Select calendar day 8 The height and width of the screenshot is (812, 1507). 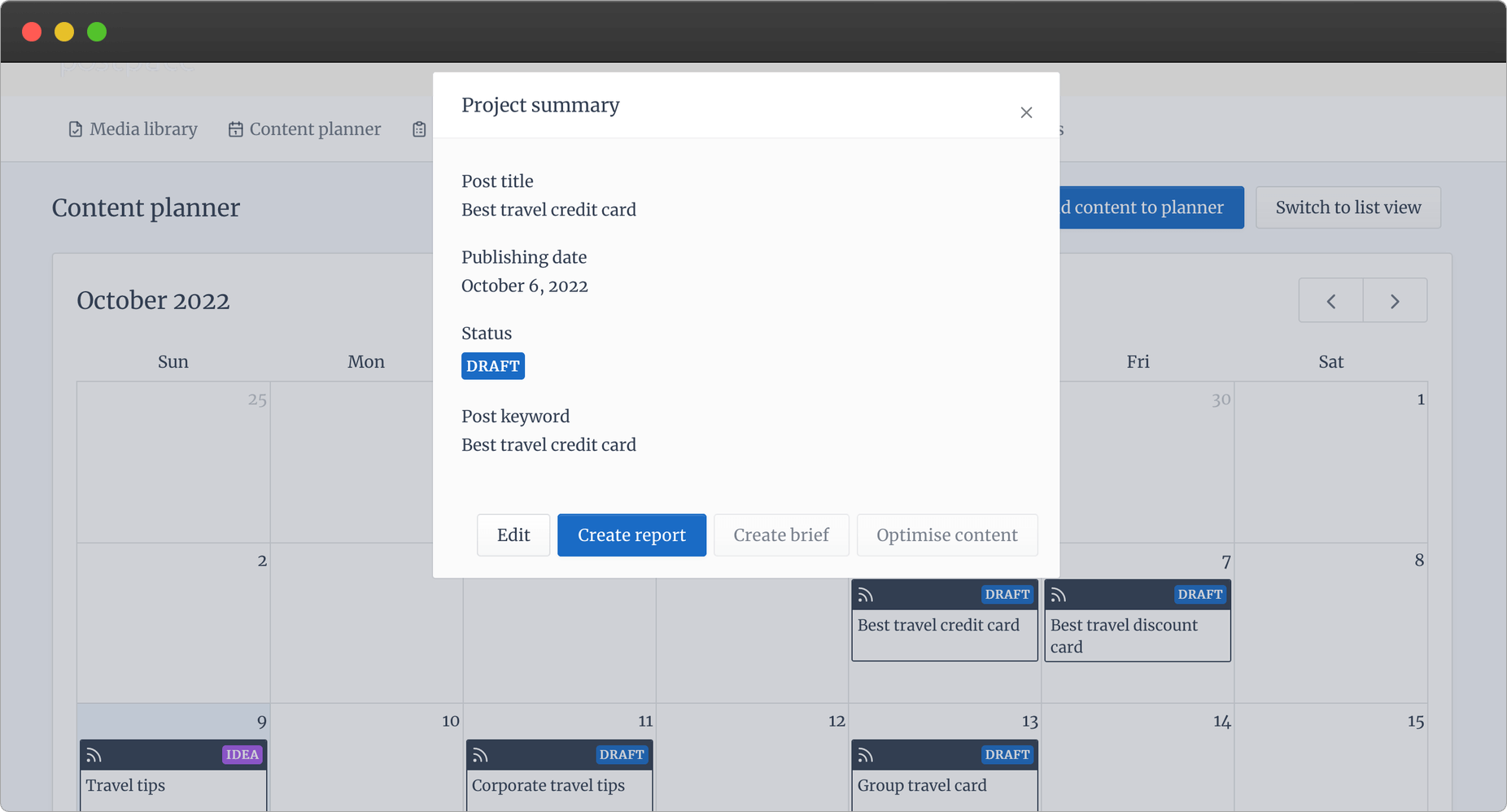(x=1419, y=560)
